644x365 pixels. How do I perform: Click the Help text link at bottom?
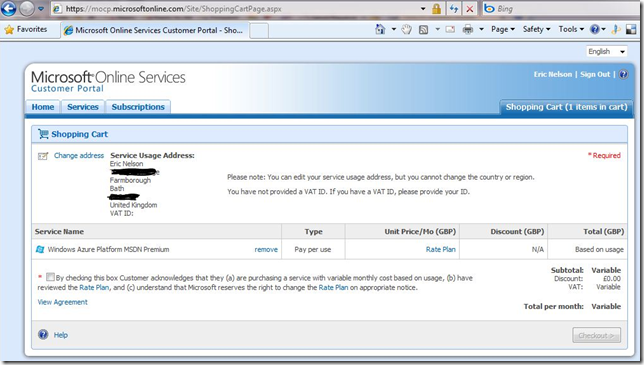(61, 335)
